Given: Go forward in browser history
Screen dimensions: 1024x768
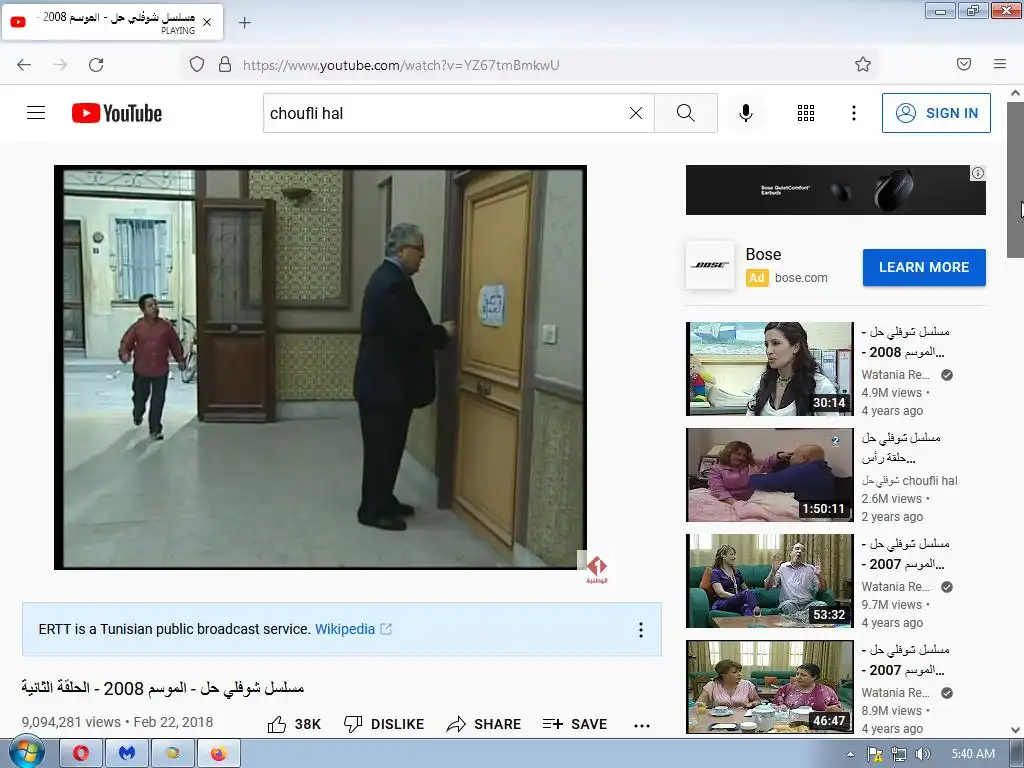Looking at the screenshot, I should [x=60, y=65].
